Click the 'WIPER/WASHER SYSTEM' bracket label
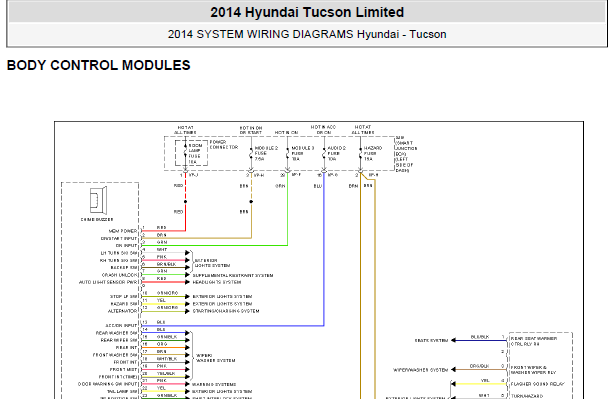Image resolution: width=608 pixels, height=399 pixels. tap(215, 358)
